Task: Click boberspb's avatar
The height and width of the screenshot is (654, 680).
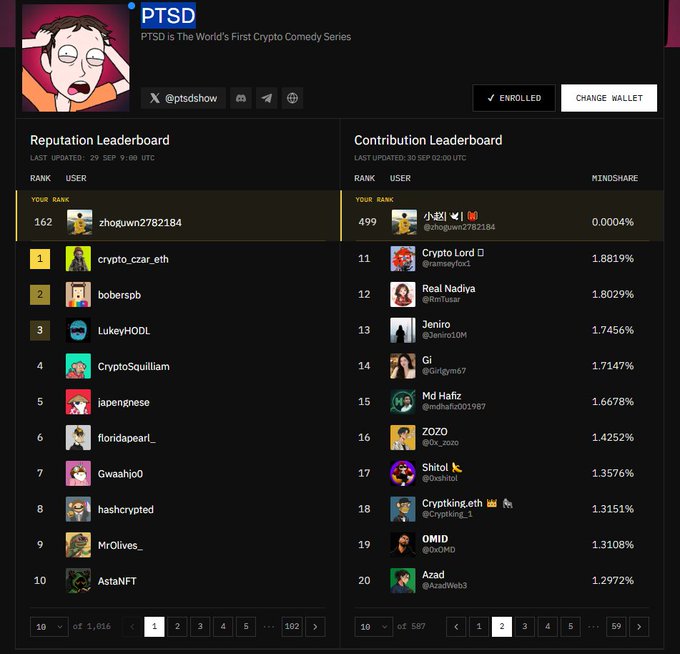Action: (78, 294)
